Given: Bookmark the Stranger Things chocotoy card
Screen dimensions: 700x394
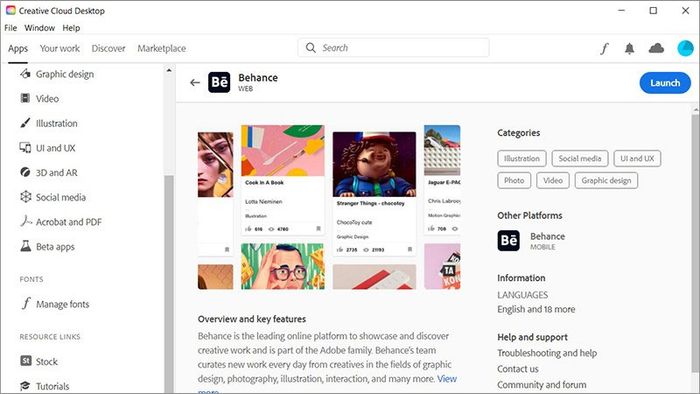Looking at the screenshot, I should click(x=410, y=249).
